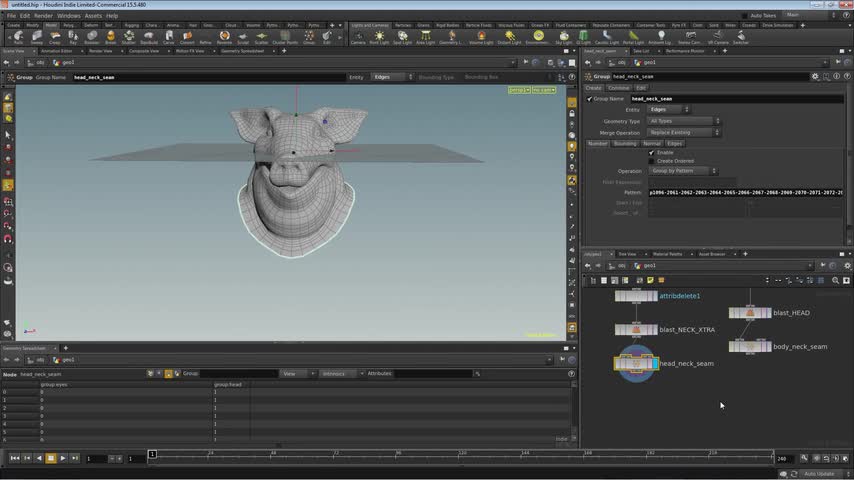Click the Pattern input field

coord(745,192)
